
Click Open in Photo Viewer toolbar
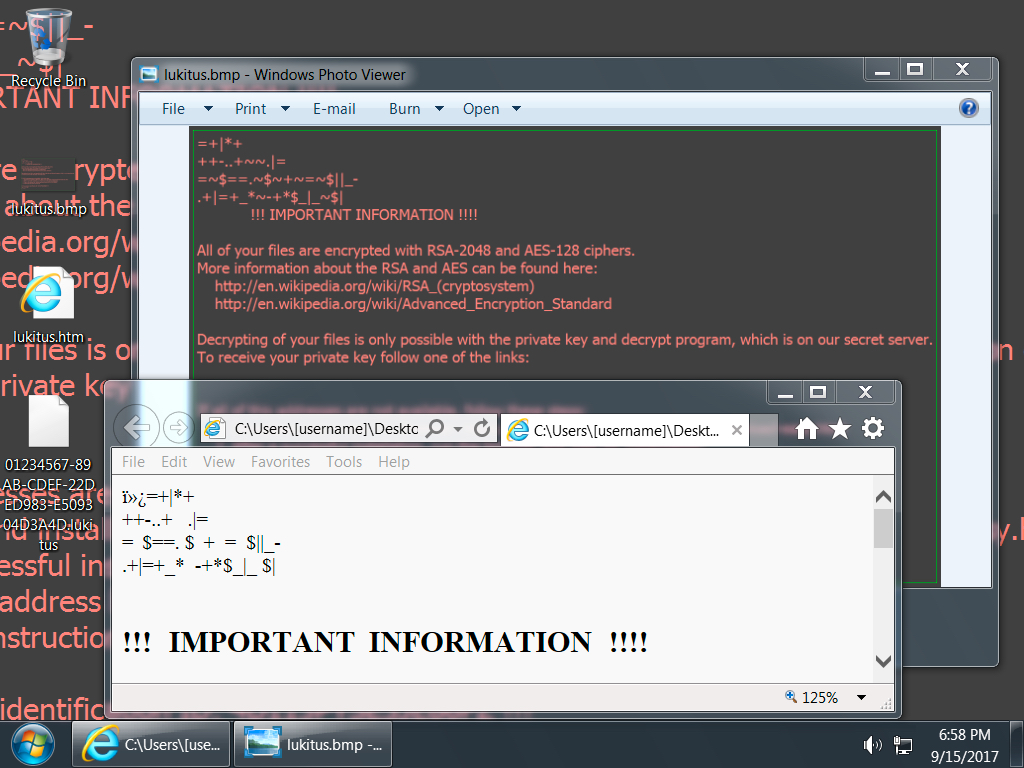[x=481, y=108]
